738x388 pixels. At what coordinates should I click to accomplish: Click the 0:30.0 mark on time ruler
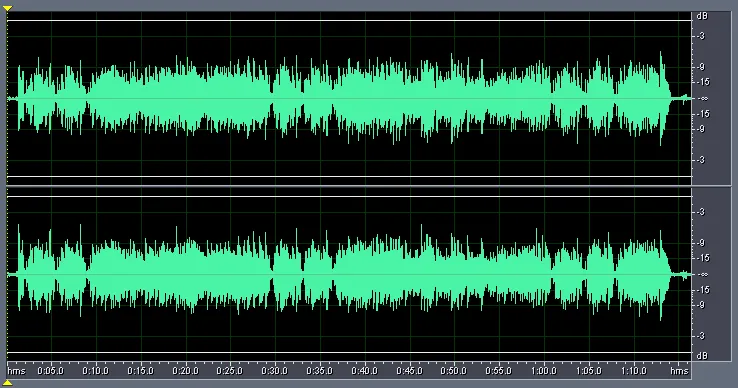tap(274, 371)
